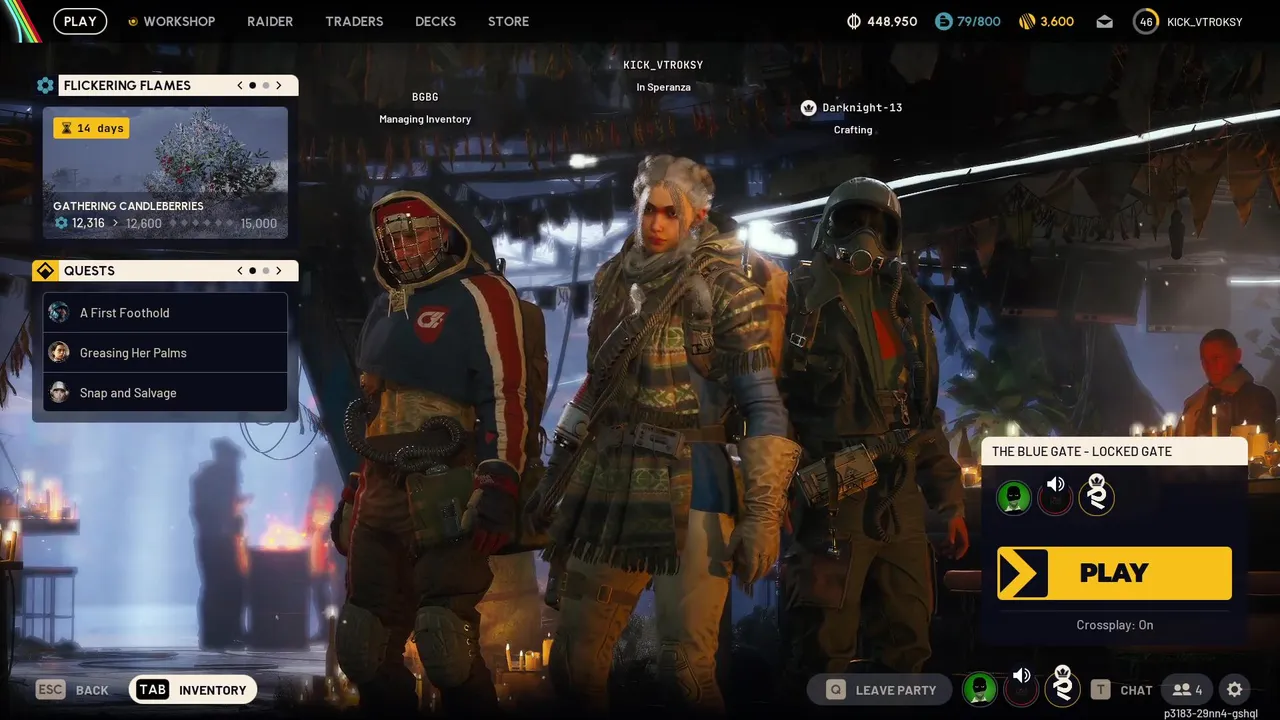Screen dimensions: 1280x720
Task: Click the coin currency icon beside 448,950
Action: click(x=853, y=21)
